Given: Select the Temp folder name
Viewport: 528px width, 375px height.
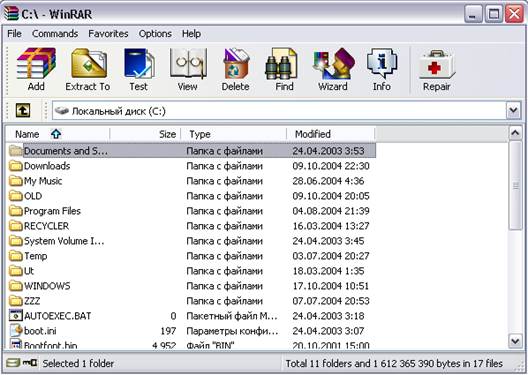Looking at the screenshot, I should [x=35, y=256].
